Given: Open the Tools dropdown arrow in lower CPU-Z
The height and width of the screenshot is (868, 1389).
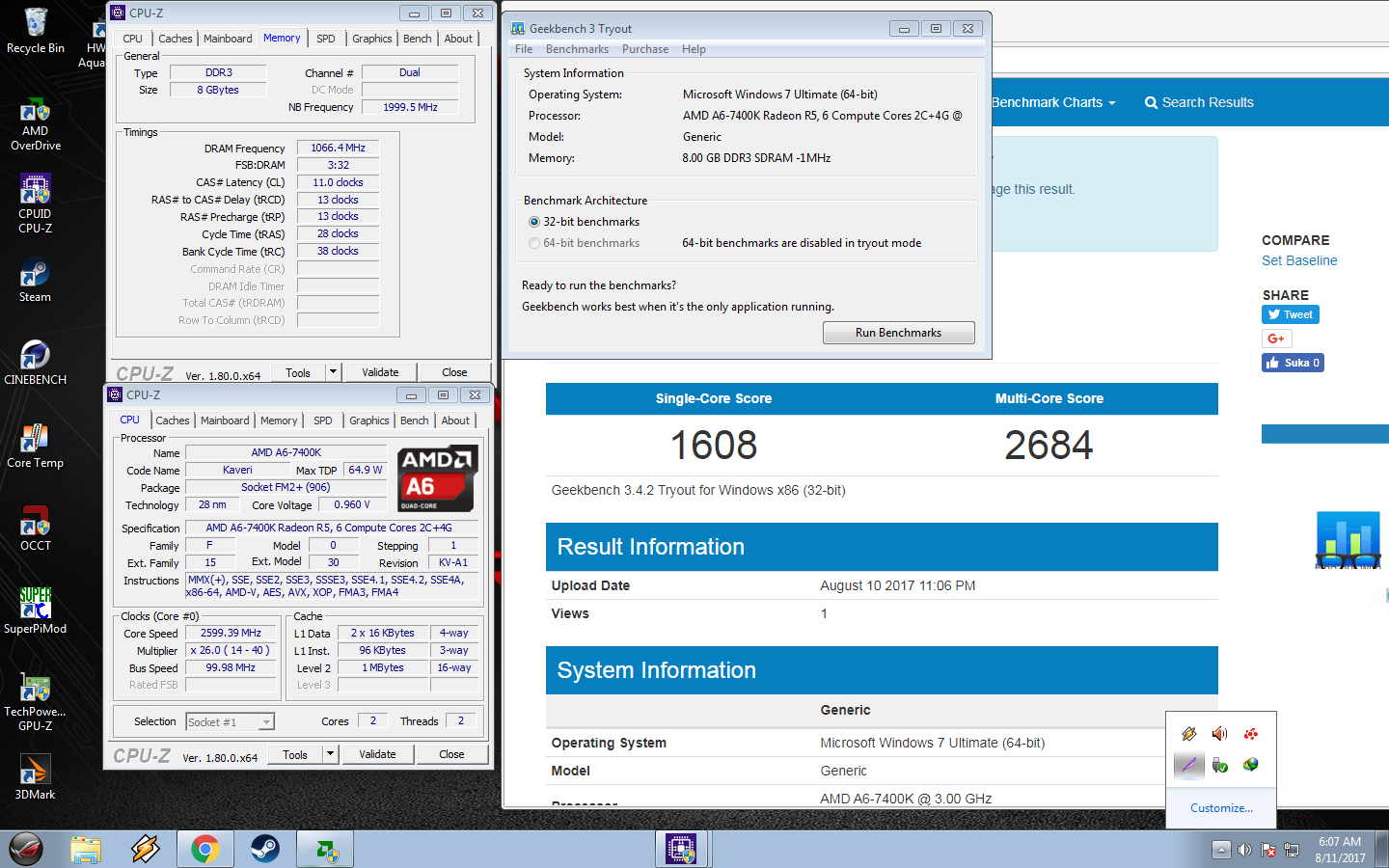Looking at the screenshot, I should [x=330, y=754].
